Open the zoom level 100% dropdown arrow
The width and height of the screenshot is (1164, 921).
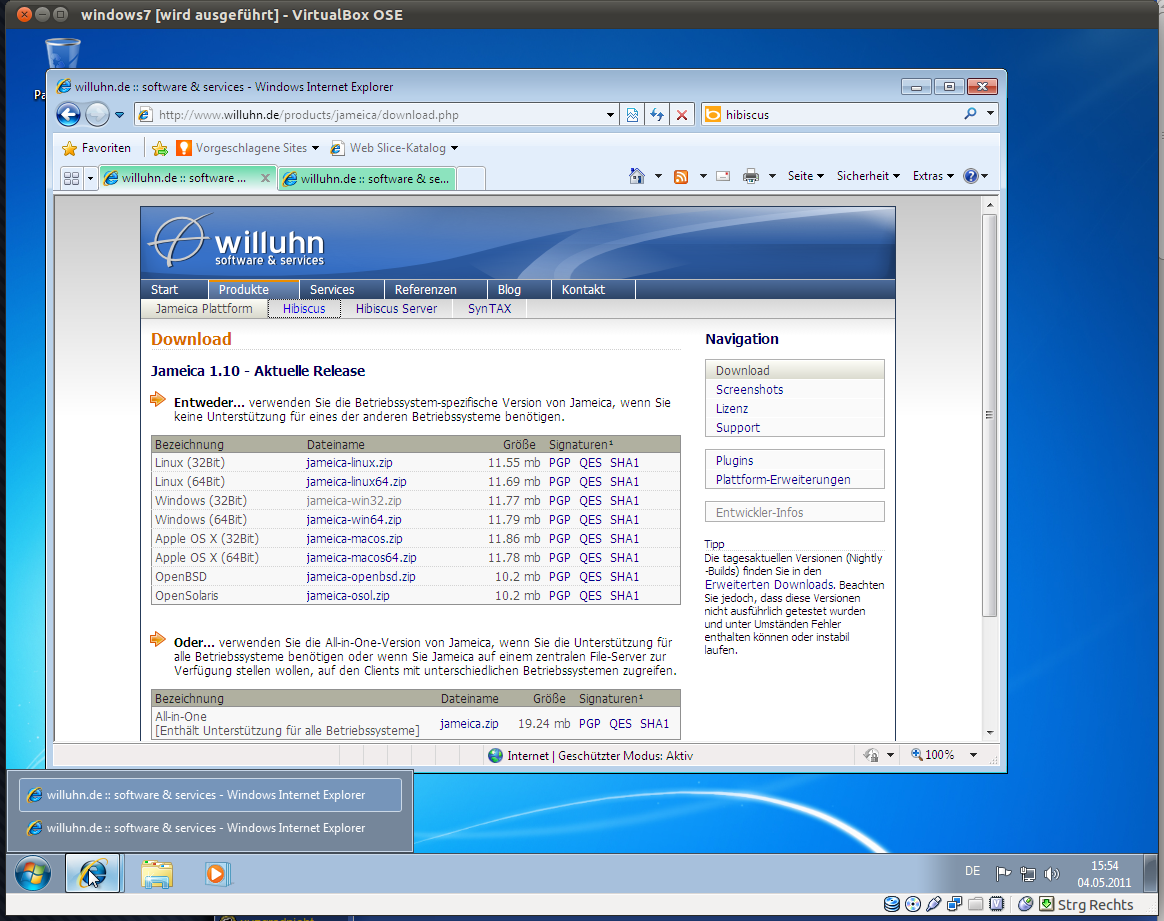tap(973, 755)
